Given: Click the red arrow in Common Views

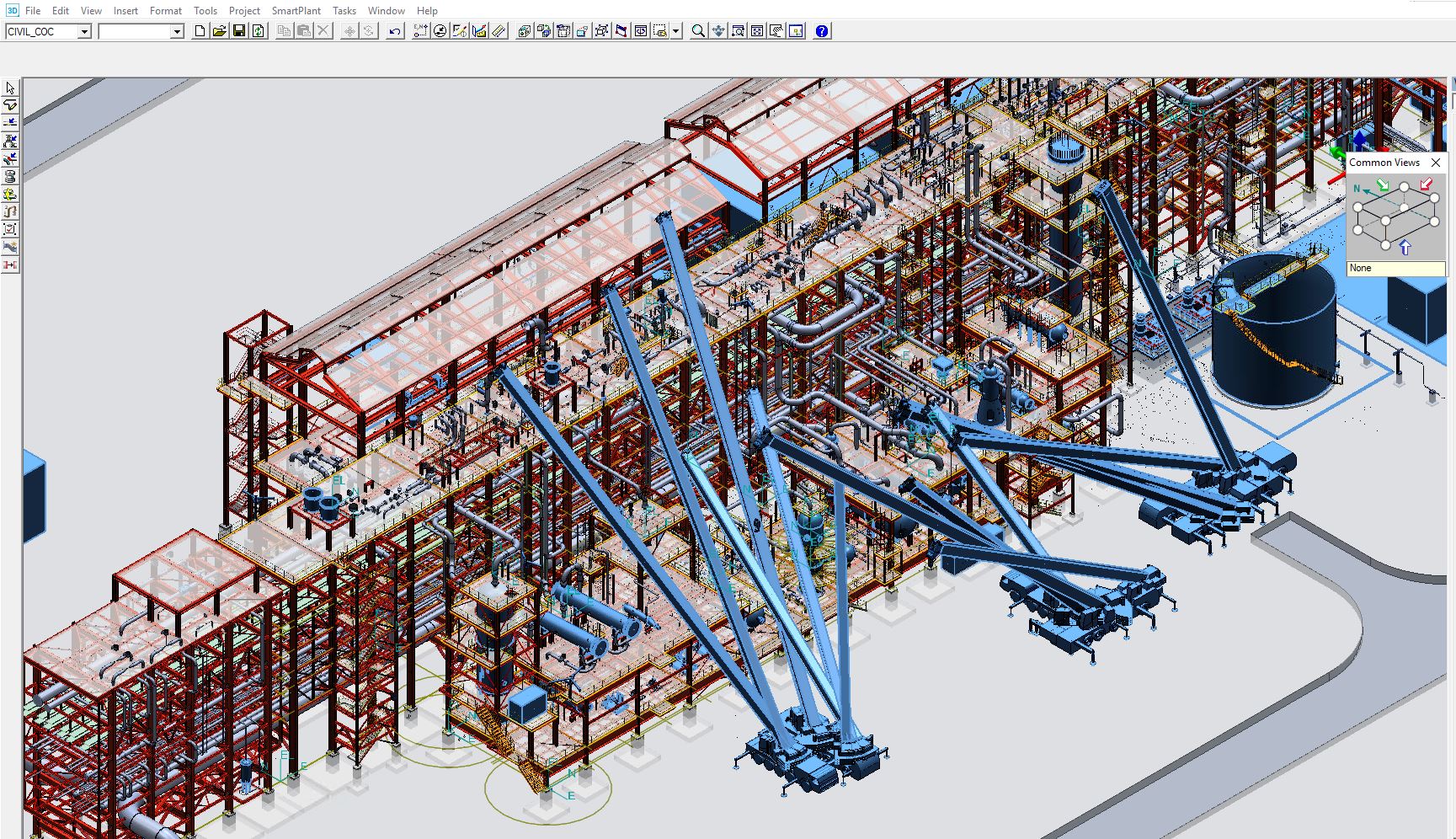Looking at the screenshot, I should [x=1426, y=184].
